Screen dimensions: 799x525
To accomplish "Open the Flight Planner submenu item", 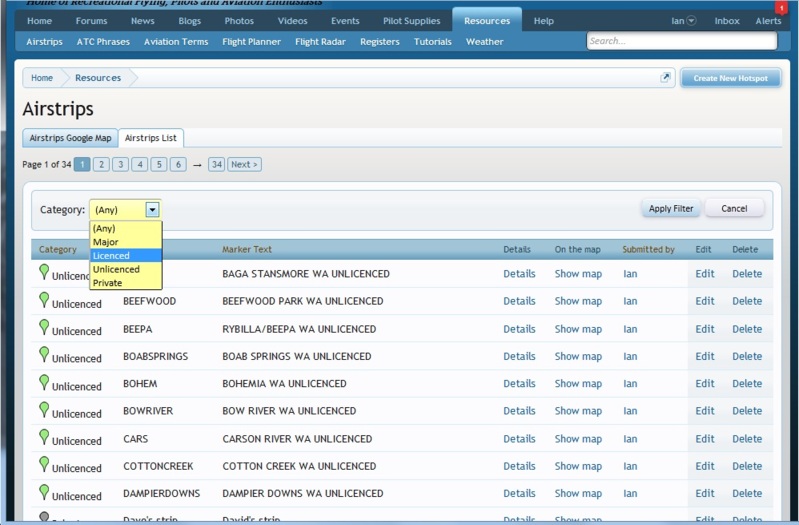I will point(251,42).
